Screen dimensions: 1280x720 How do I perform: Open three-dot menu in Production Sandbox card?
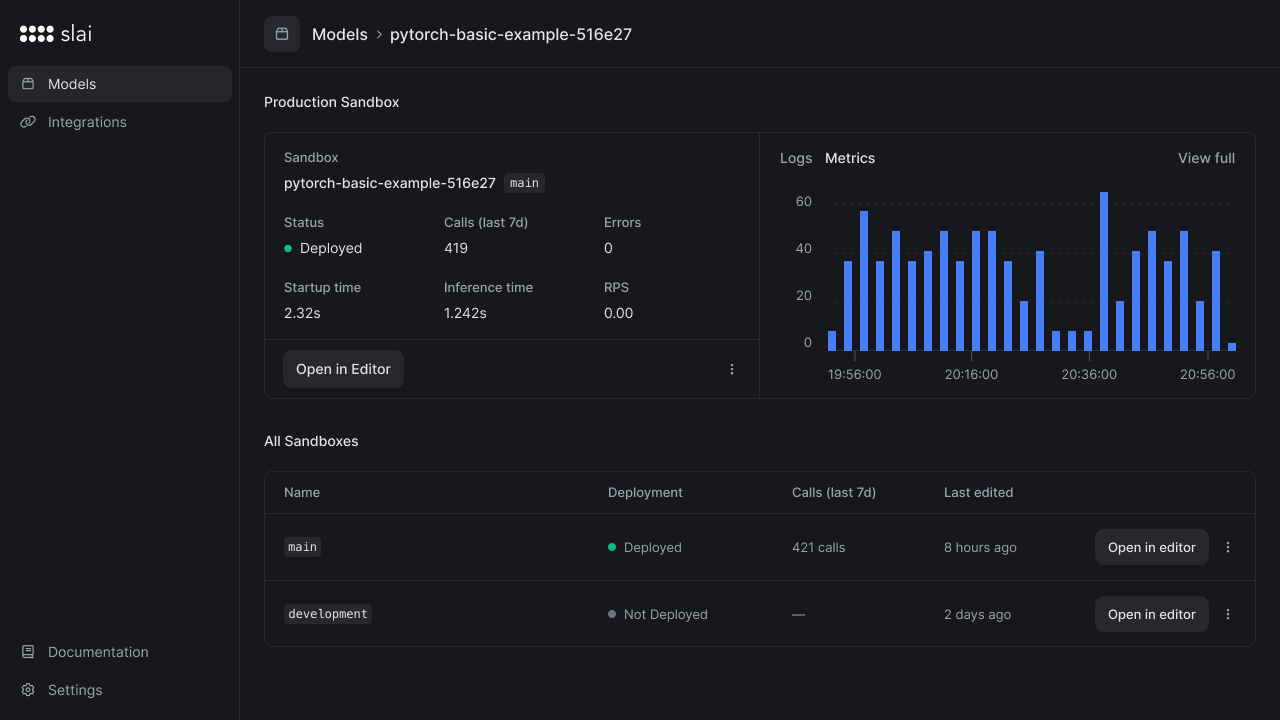(x=732, y=369)
